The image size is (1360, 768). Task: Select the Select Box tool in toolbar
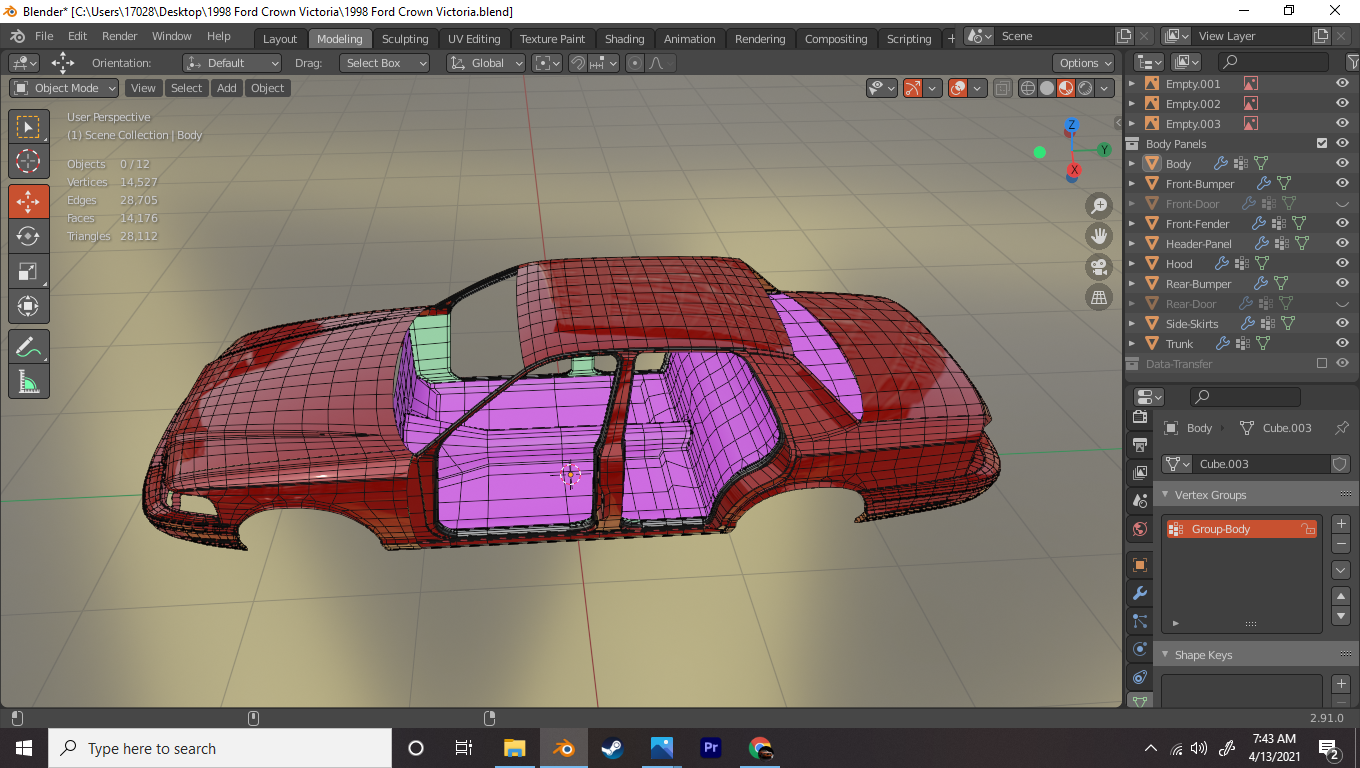[28, 127]
